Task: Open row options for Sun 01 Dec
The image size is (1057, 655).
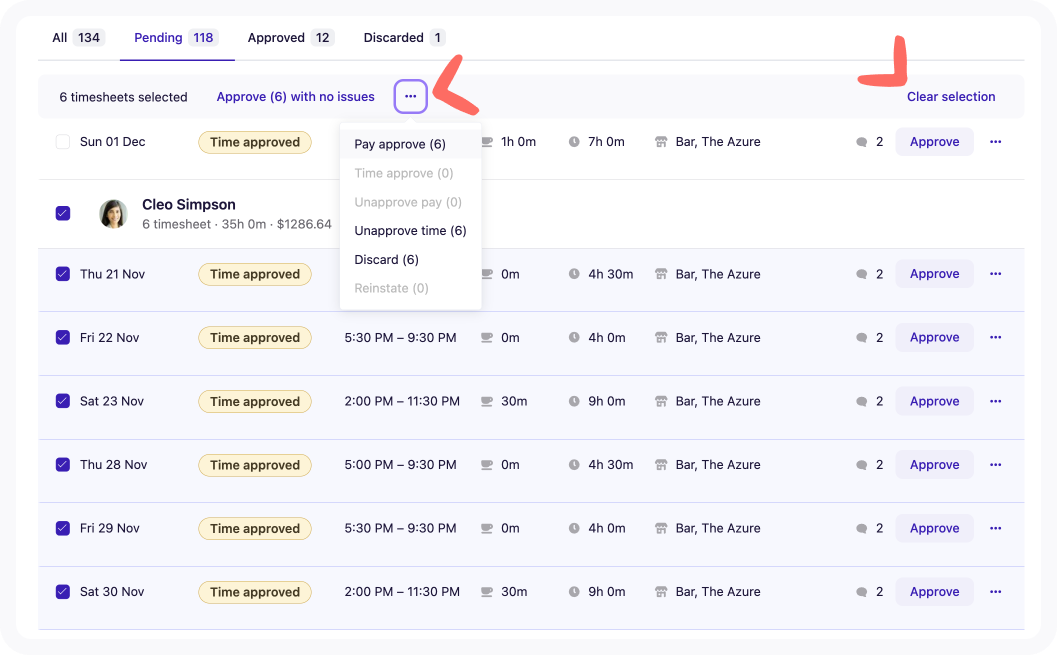Action: click(996, 142)
